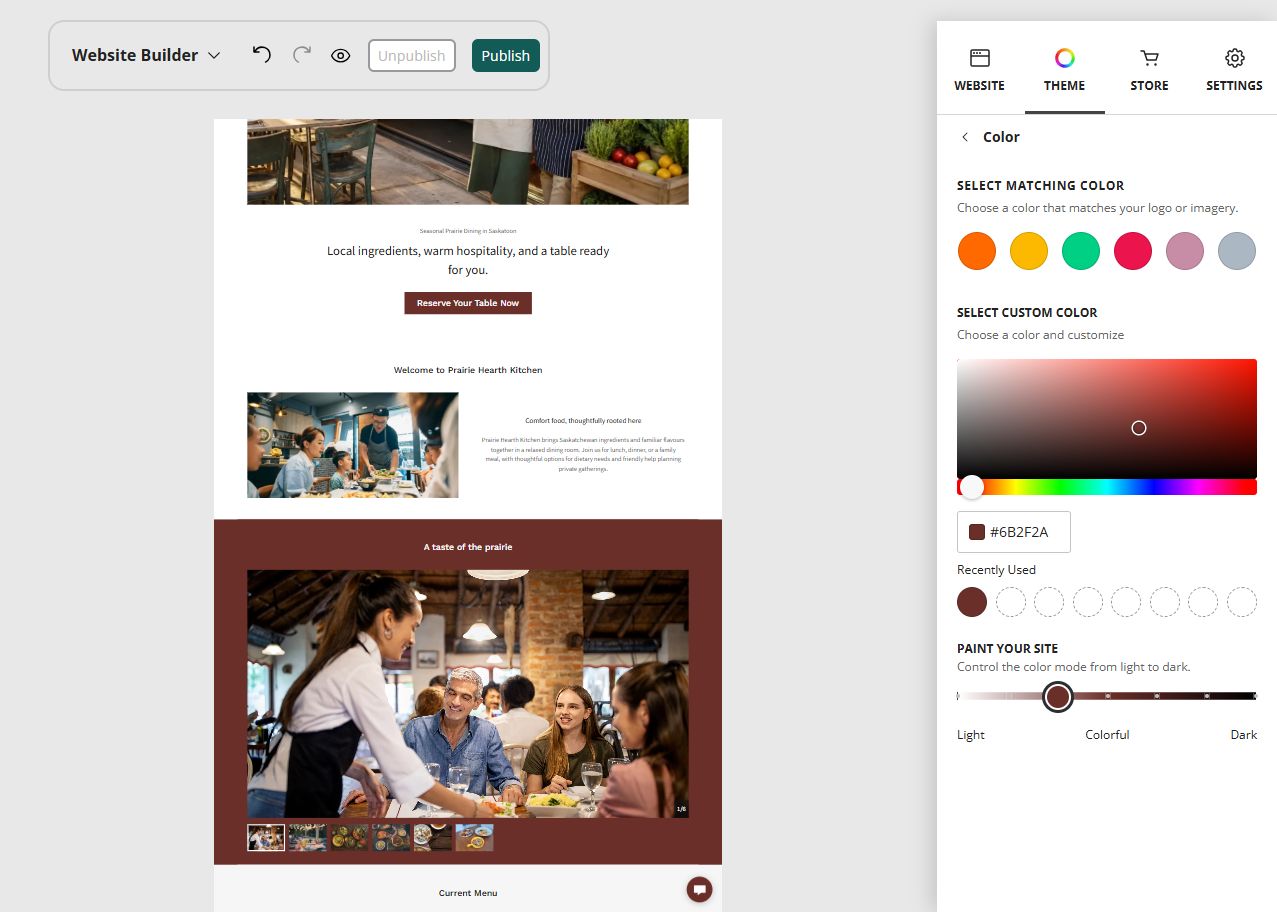The width and height of the screenshot is (1277, 912).
Task: Click the 'Light' slider label
Action: 971,735
